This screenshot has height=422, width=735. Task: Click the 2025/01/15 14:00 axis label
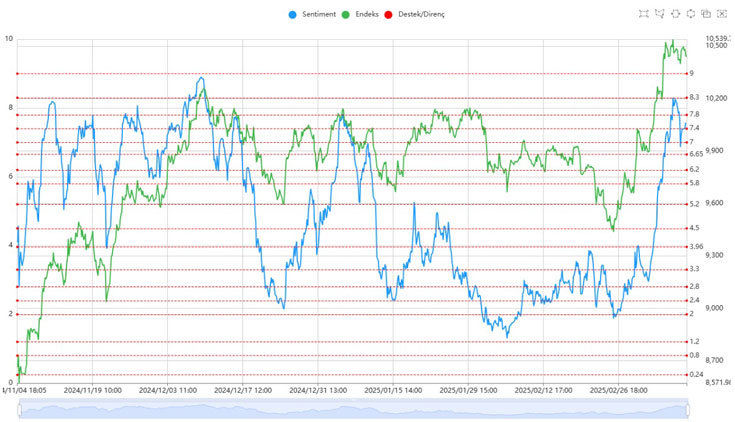[x=393, y=391]
